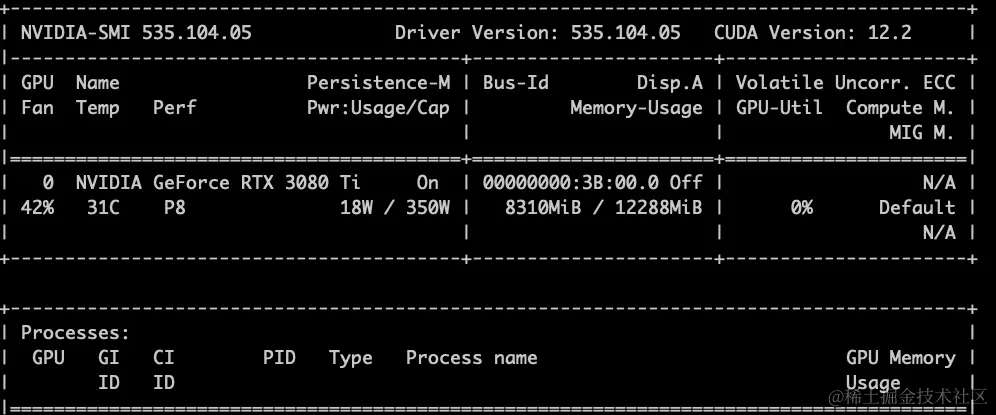Click the Driver Version 535.104.05 text
Viewport: 996px width, 415px height.
pos(537,32)
